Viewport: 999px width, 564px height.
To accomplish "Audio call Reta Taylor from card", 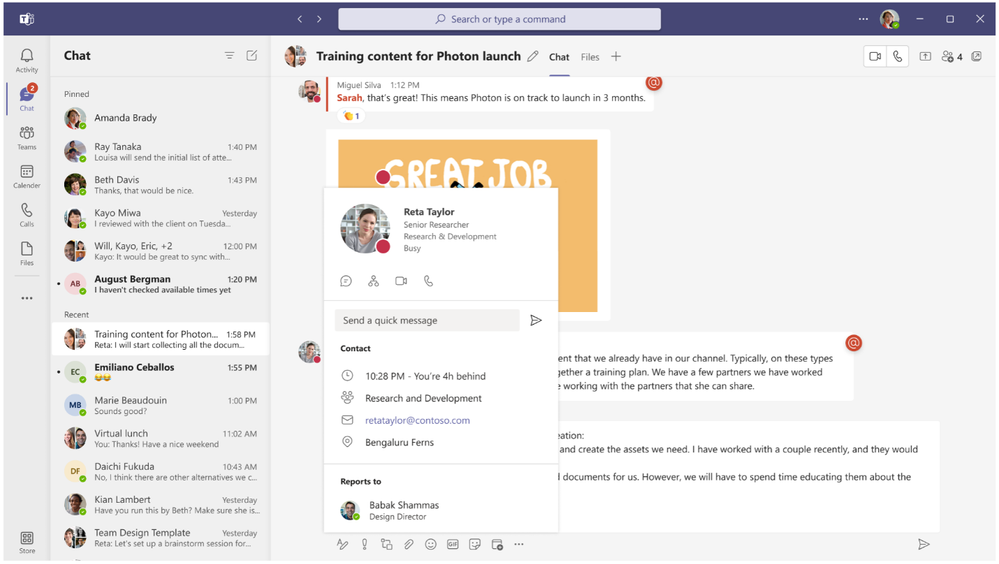I will (x=428, y=280).
